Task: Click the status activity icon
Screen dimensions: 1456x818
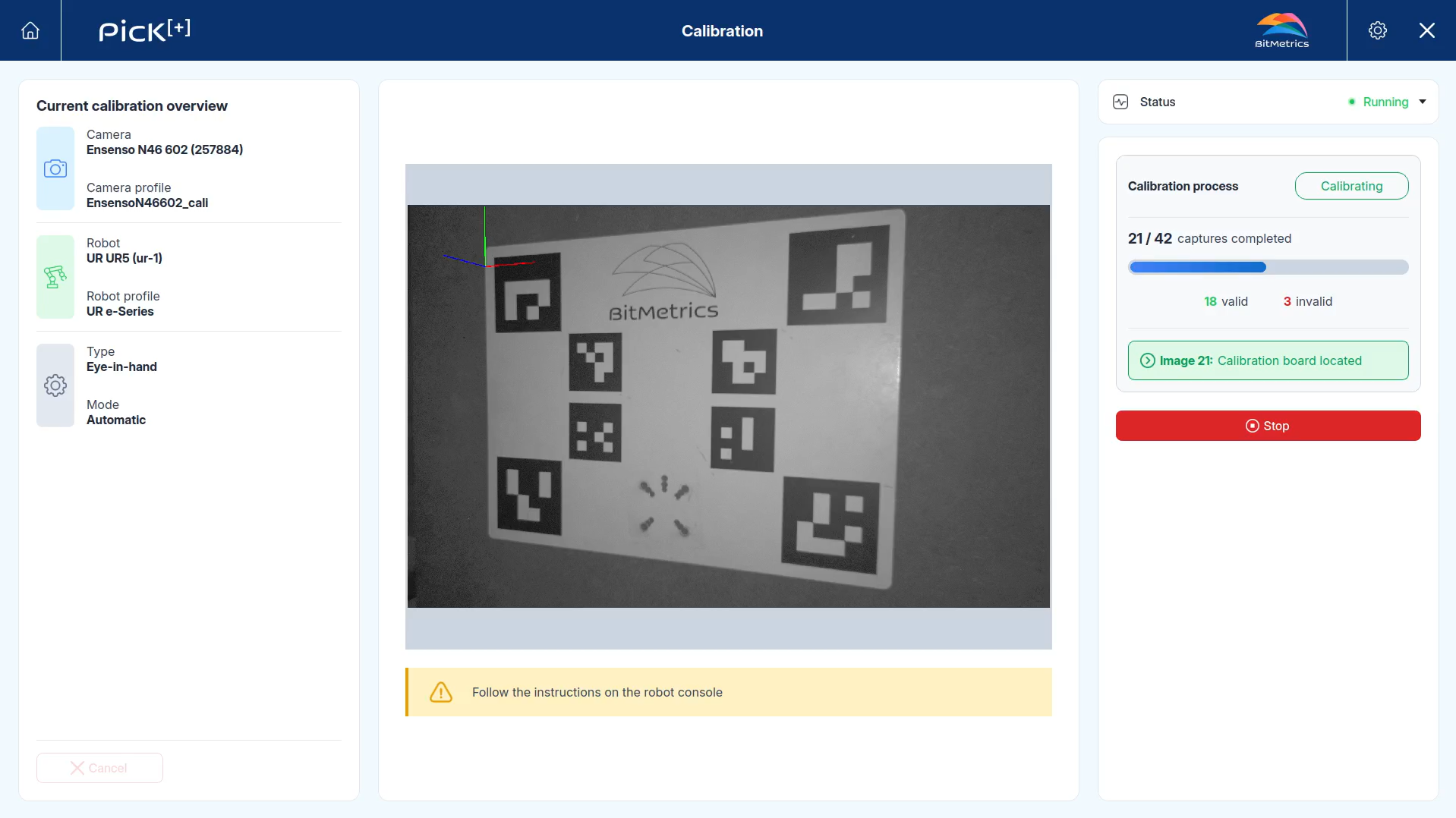Action: coord(1120,102)
